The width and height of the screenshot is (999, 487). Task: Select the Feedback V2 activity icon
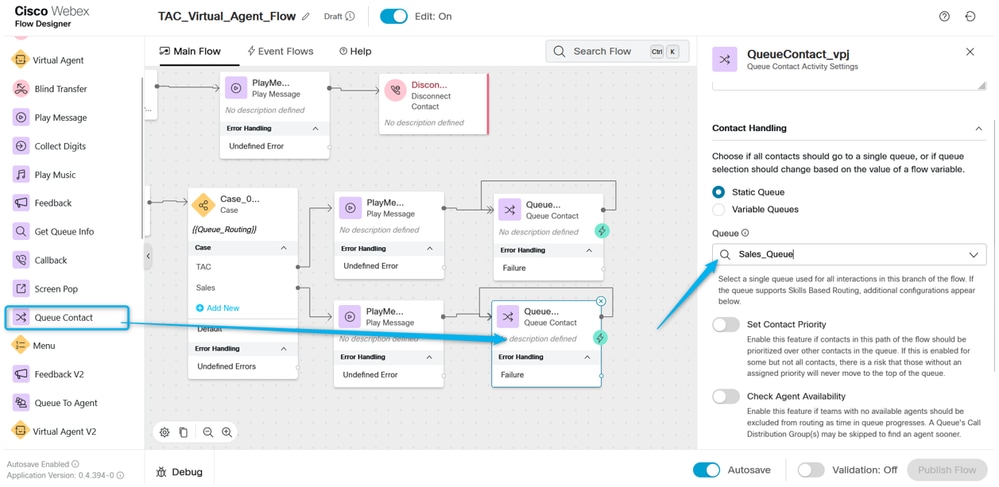point(21,374)
